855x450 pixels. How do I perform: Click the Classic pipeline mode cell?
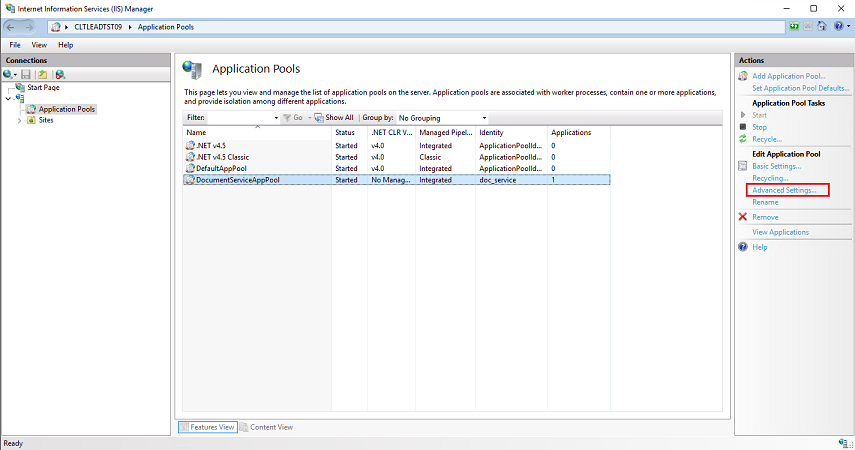point(430,157)
